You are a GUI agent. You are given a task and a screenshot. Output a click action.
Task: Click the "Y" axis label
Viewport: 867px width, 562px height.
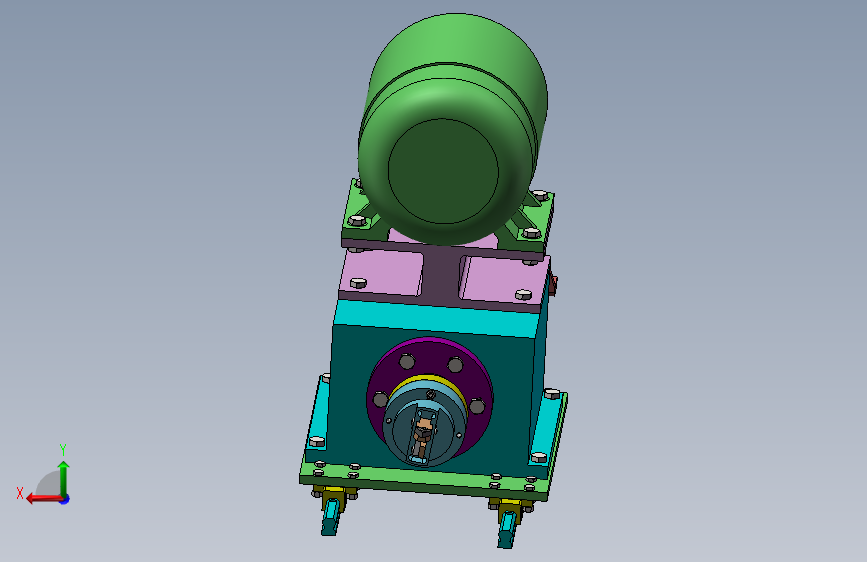click(x=63, y=449)
